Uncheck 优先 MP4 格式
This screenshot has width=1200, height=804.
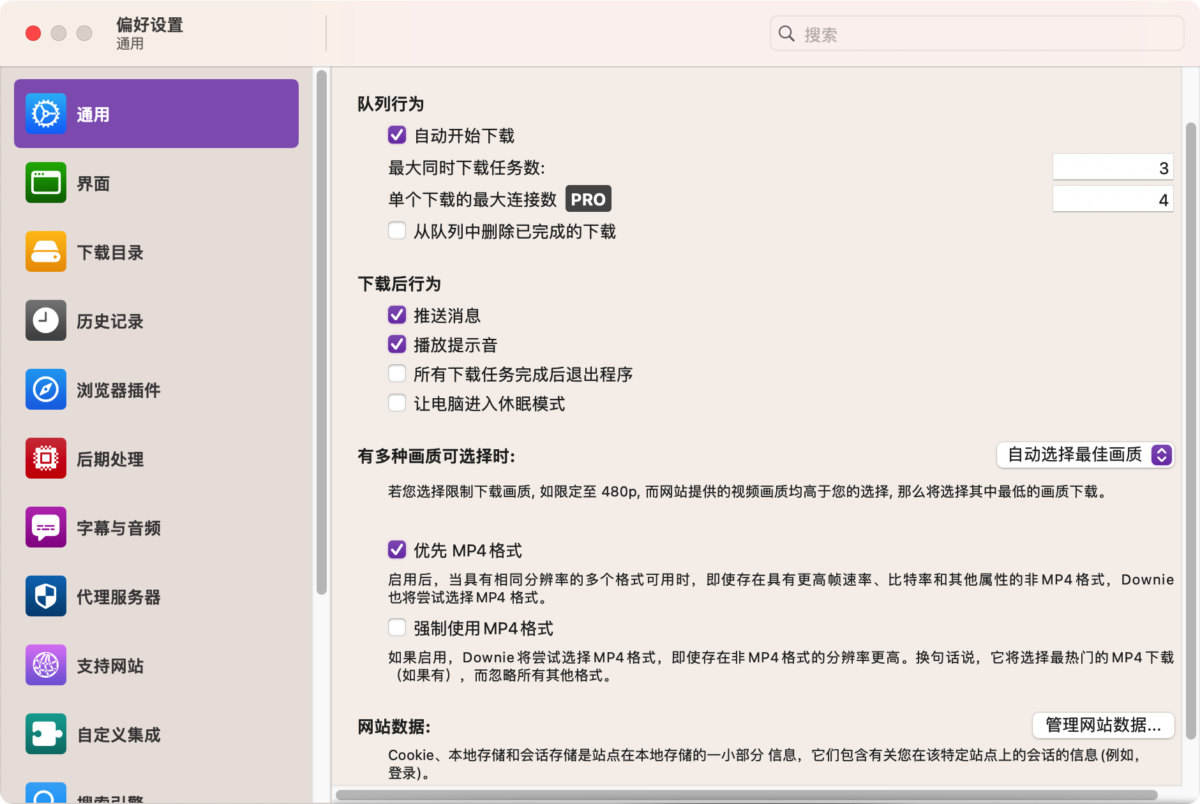pos(397,549)
